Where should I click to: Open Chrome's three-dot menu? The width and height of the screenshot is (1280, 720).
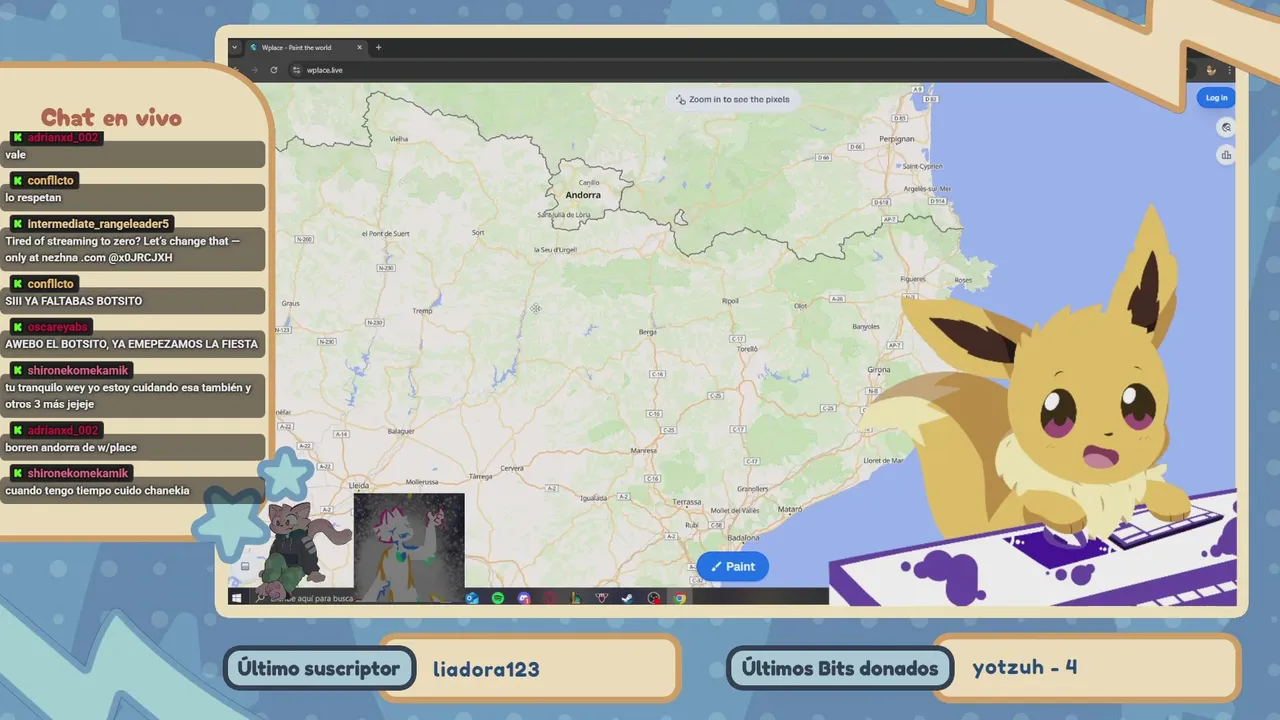[x=1229, y=70]
